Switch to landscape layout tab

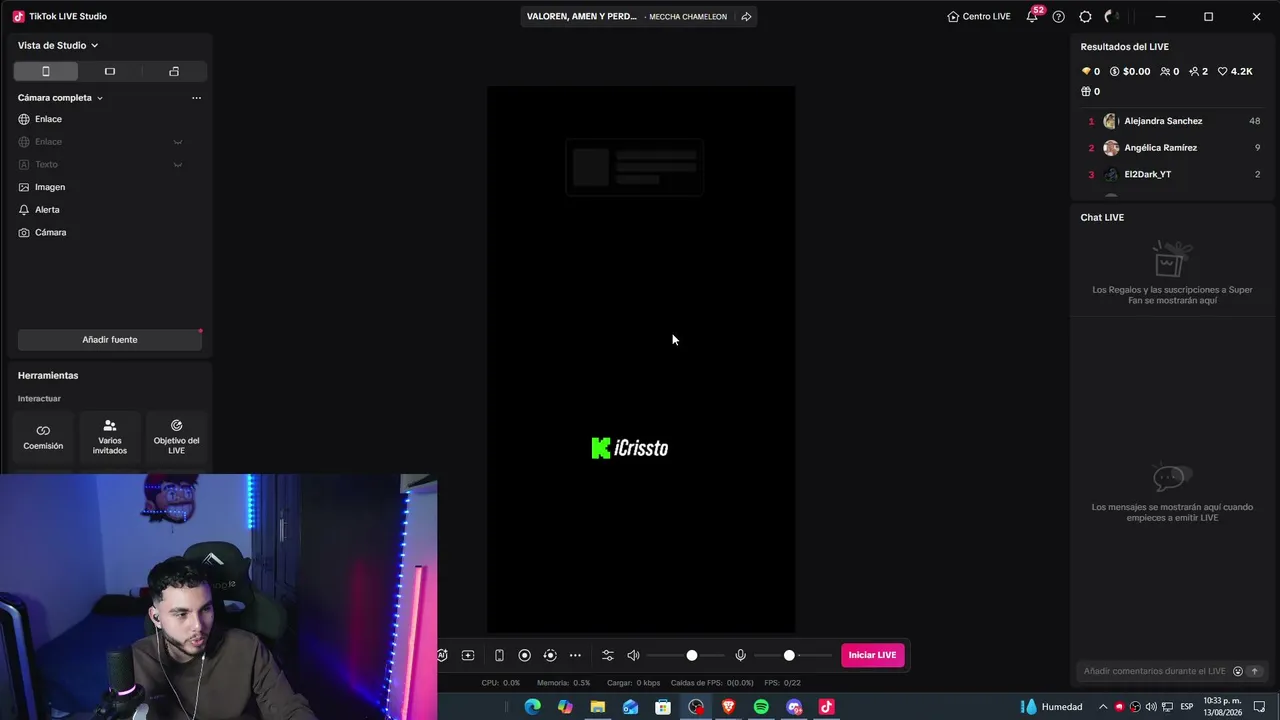[x=110, y=71]
